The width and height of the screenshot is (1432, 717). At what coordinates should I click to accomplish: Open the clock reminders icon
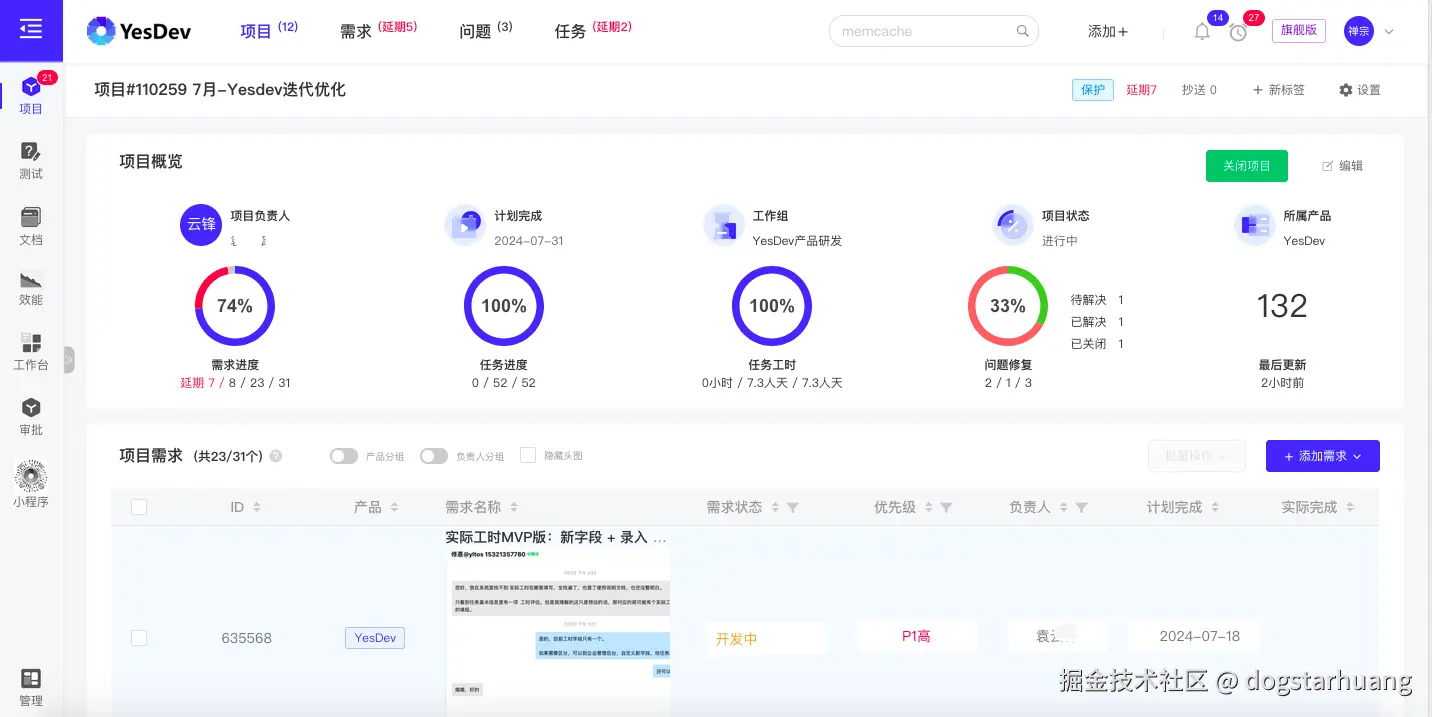[1238, 32]
